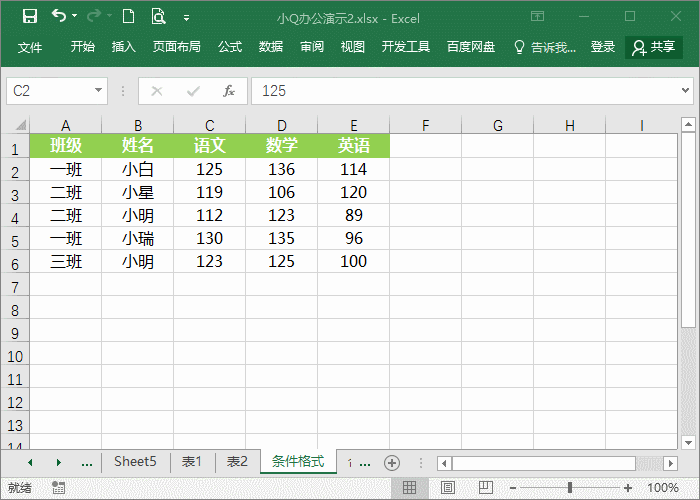Viewport: 700px width, 500px height.
Task: Switch to the Sheet5 worksheet tab
Action: coord(135,462)
